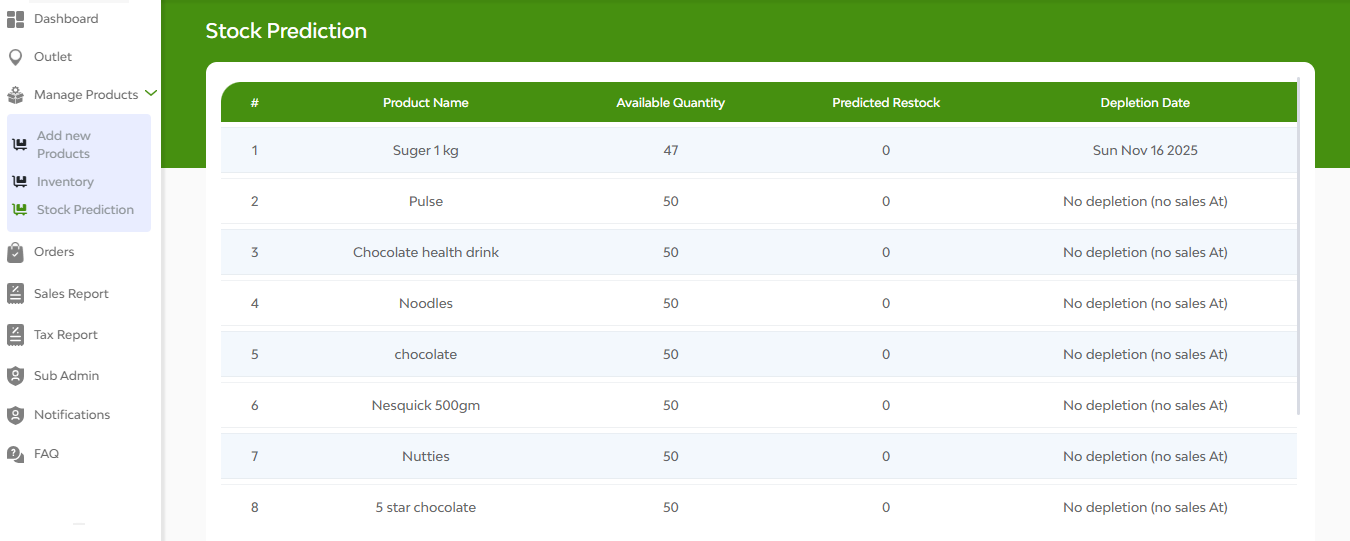Click the Orders bag icon
The image size is (1350, 541).
(15, 252)
